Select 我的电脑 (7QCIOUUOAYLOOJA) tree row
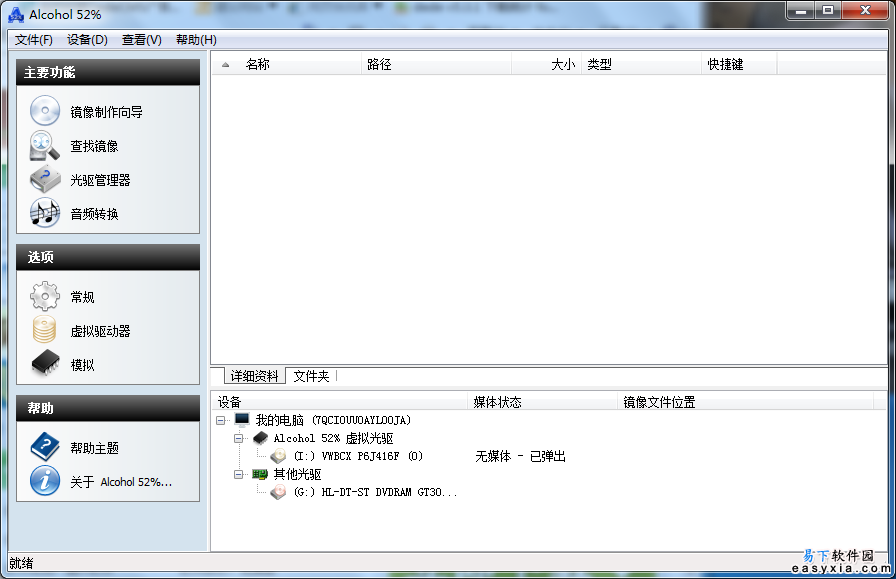Viewport: 896px width, 579px height. (333, 420)
